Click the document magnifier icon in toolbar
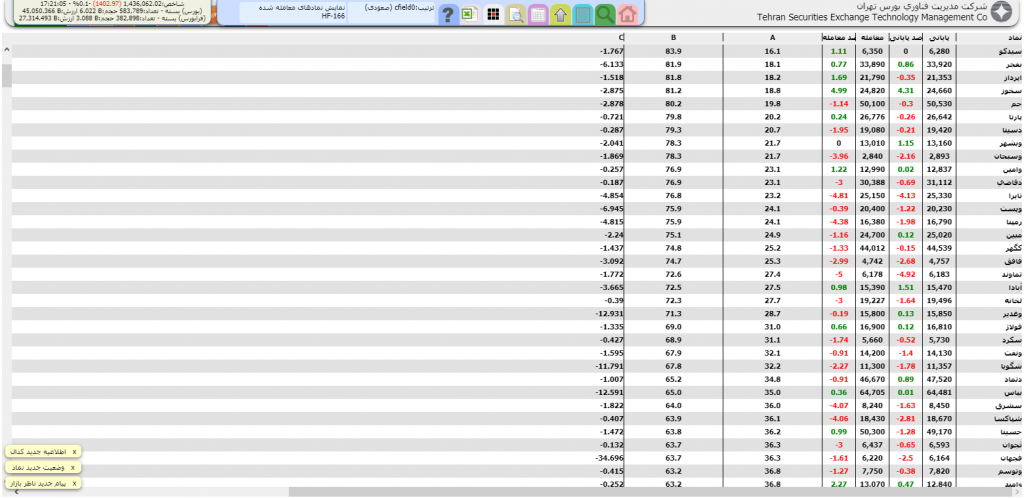This screenshot has height=498, width=1024. 515,14
